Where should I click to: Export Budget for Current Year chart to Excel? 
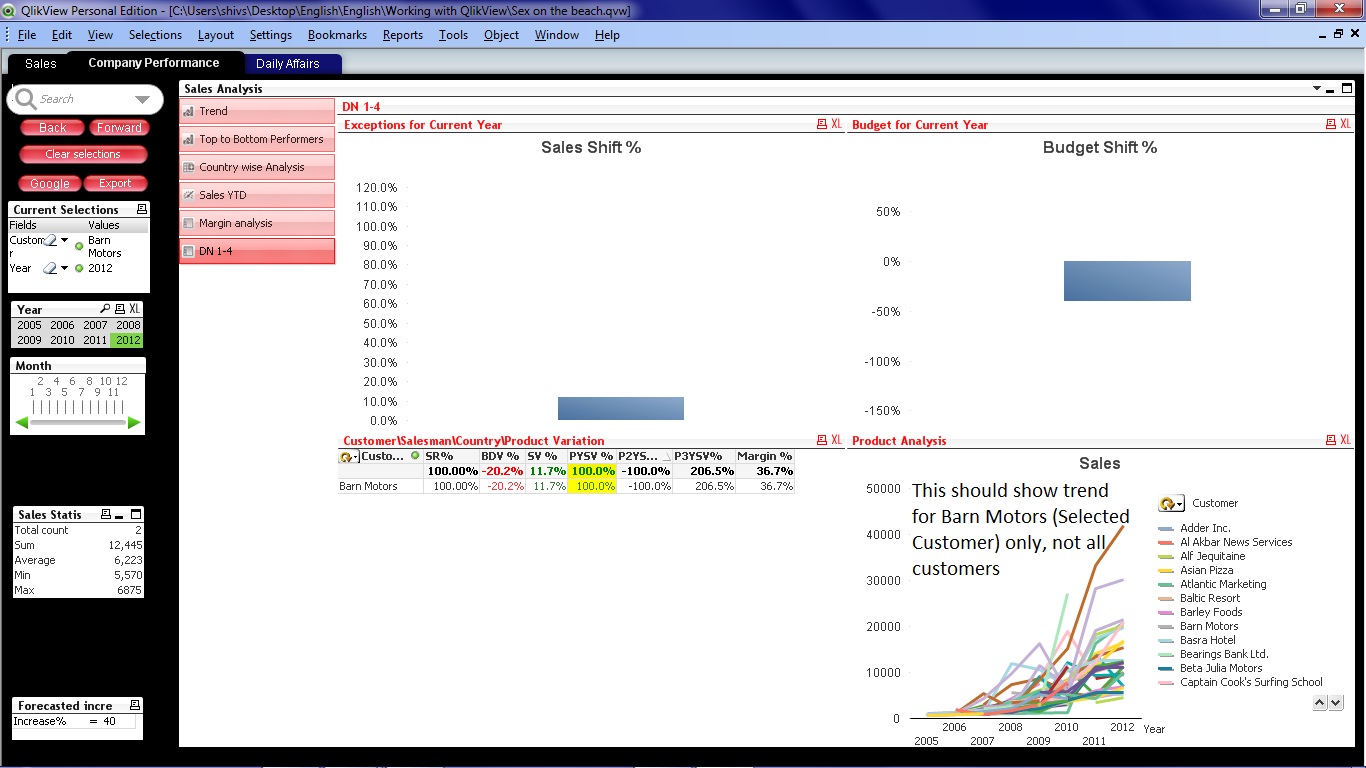coord(1346,124)
